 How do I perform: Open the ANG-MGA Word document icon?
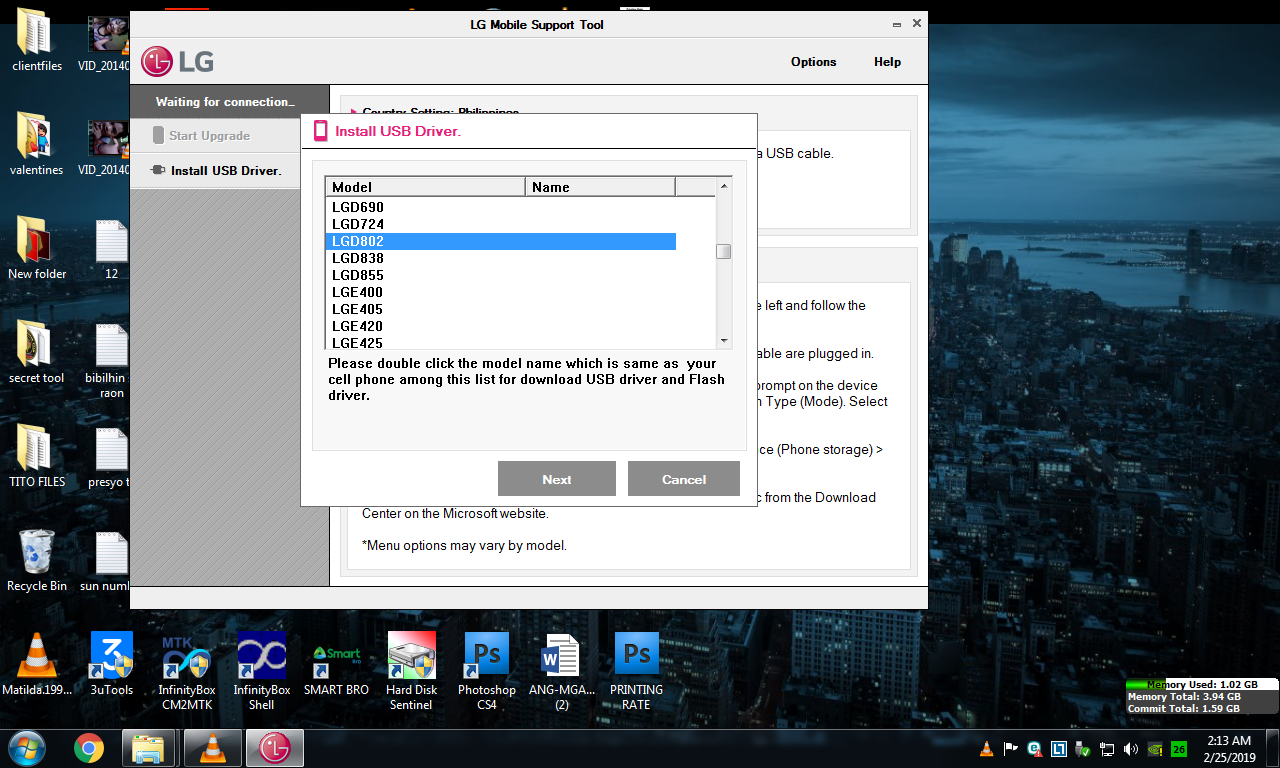pyautogui.click(x=561, y=672)
